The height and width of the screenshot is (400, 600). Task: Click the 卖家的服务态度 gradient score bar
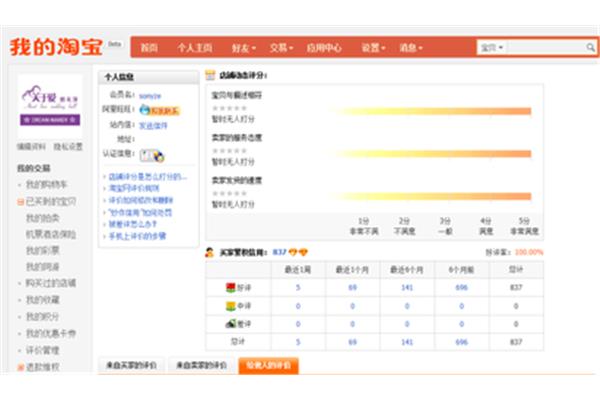click(430, 154)
